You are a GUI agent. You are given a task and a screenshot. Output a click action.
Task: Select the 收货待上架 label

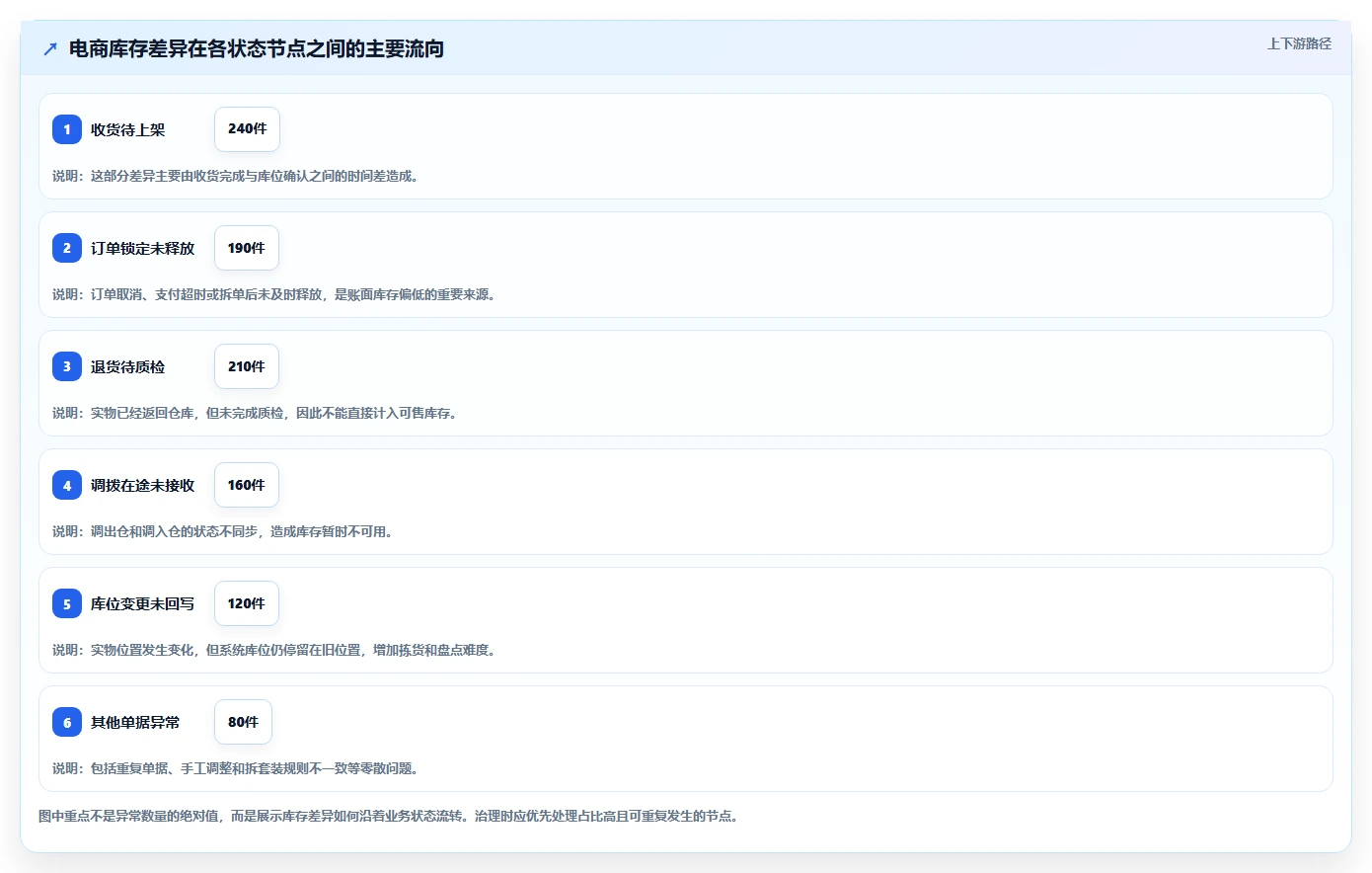128,129
